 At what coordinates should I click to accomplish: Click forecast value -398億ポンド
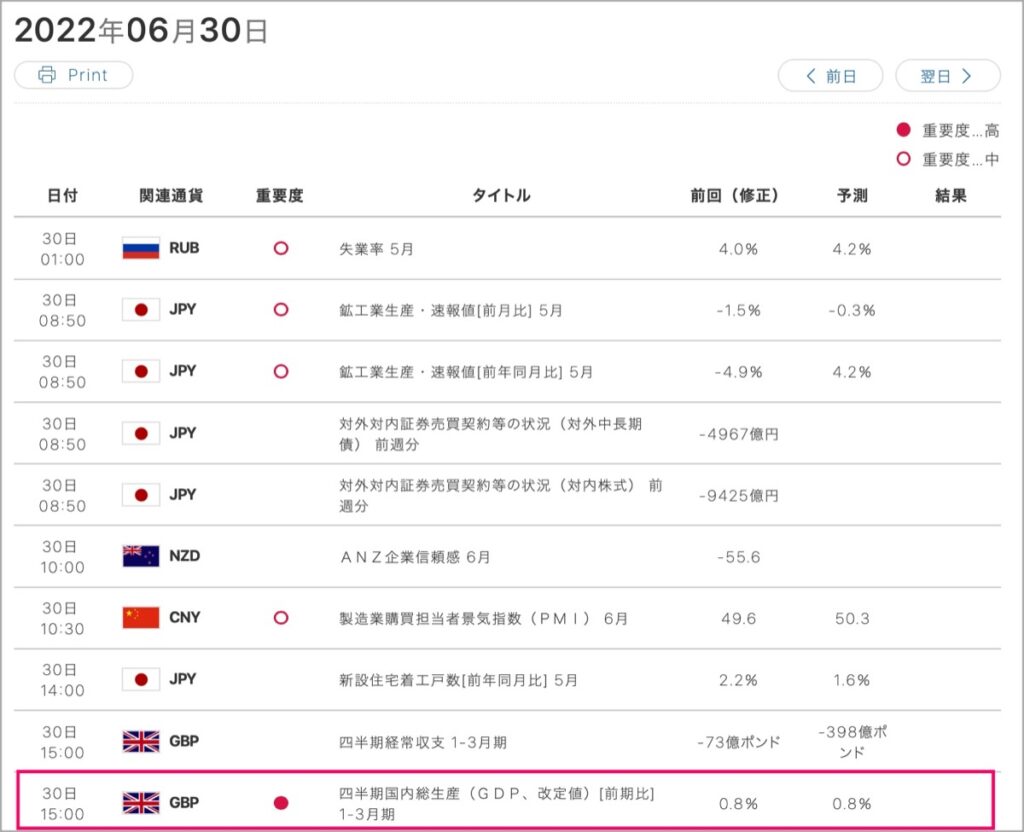tap(852, 742)
